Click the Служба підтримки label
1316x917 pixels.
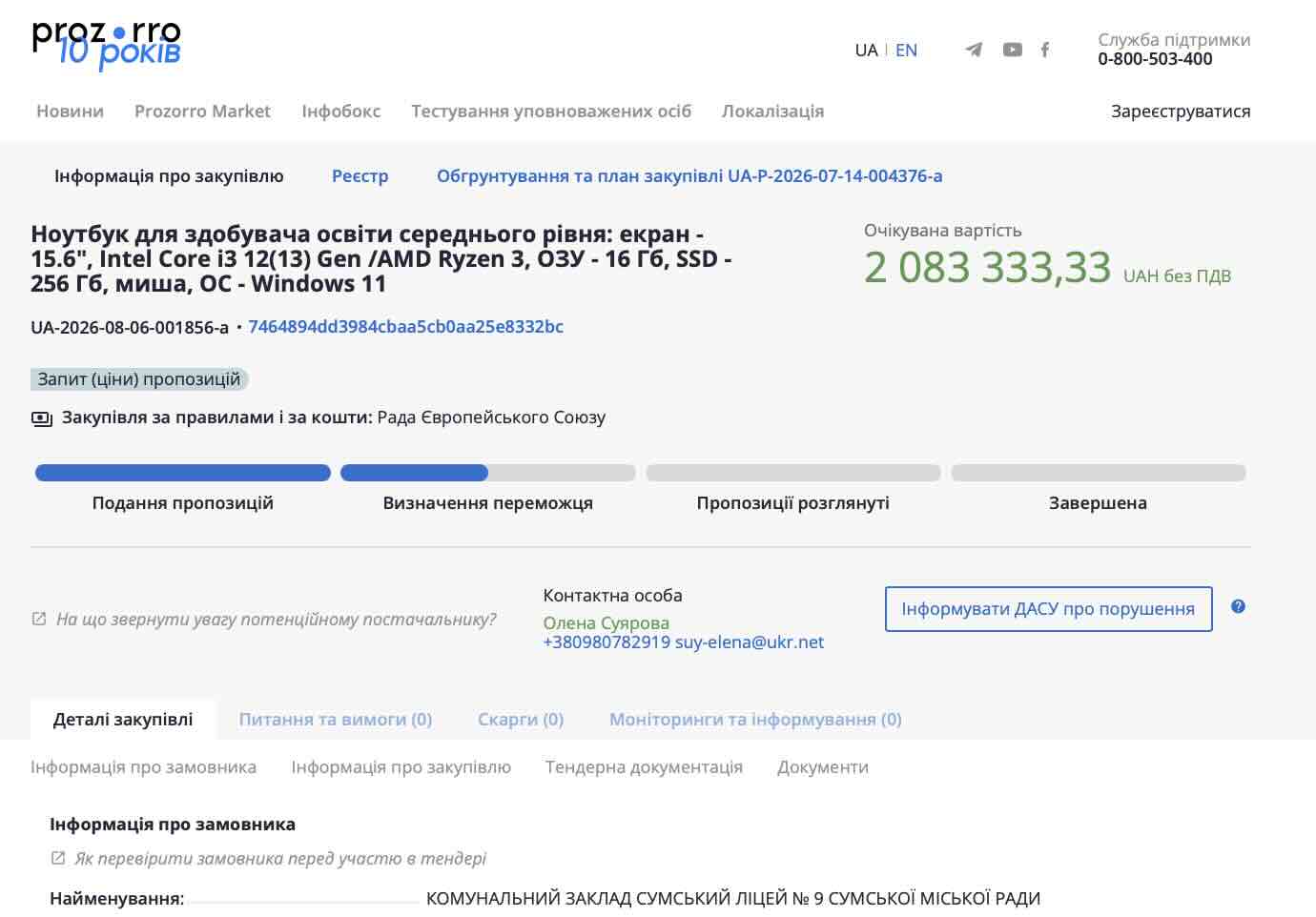tap(1174, 39)
